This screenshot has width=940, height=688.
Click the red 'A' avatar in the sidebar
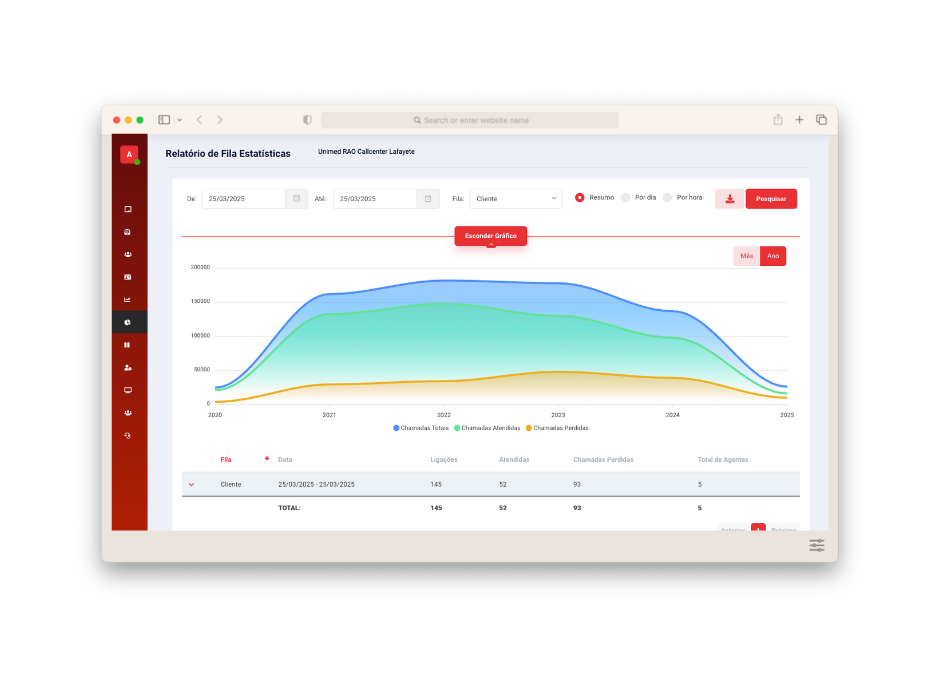tap(129, 155)
